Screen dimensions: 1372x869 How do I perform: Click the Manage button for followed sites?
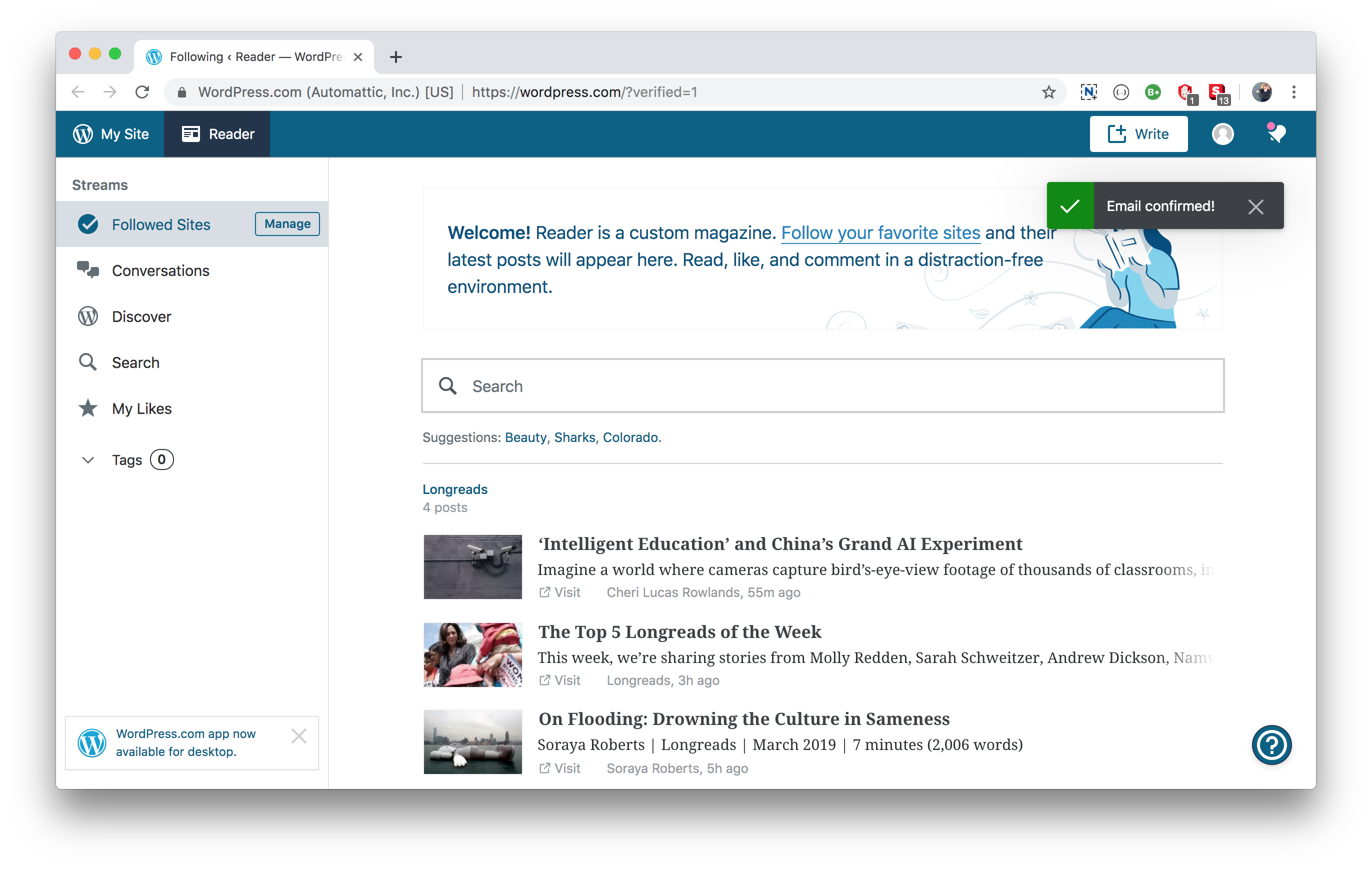(x=287, y=224)
